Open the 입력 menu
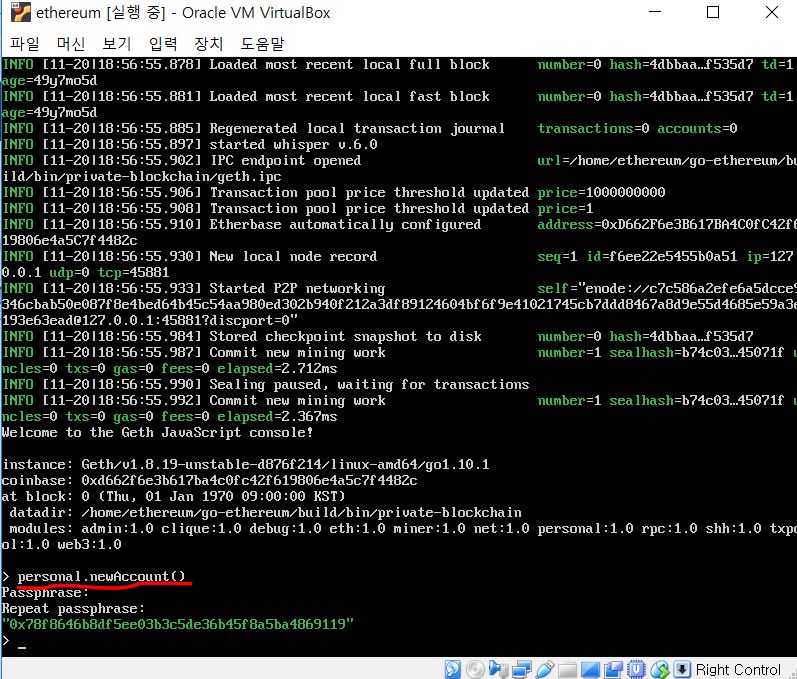The width and height of the screenshot is (797, 679). pyautogui.click(x=163, y=44)
